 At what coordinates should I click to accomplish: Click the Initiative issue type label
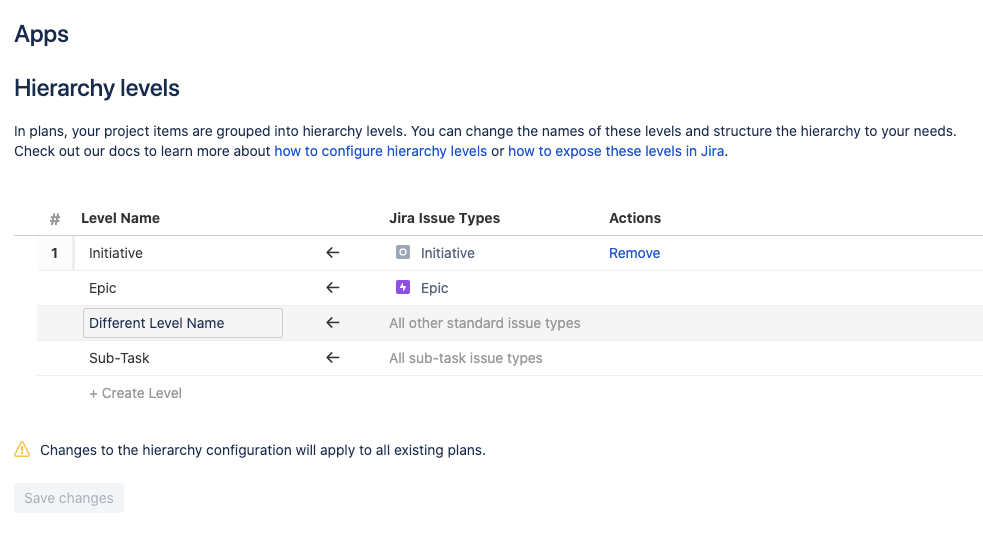(x=447, y=253)
